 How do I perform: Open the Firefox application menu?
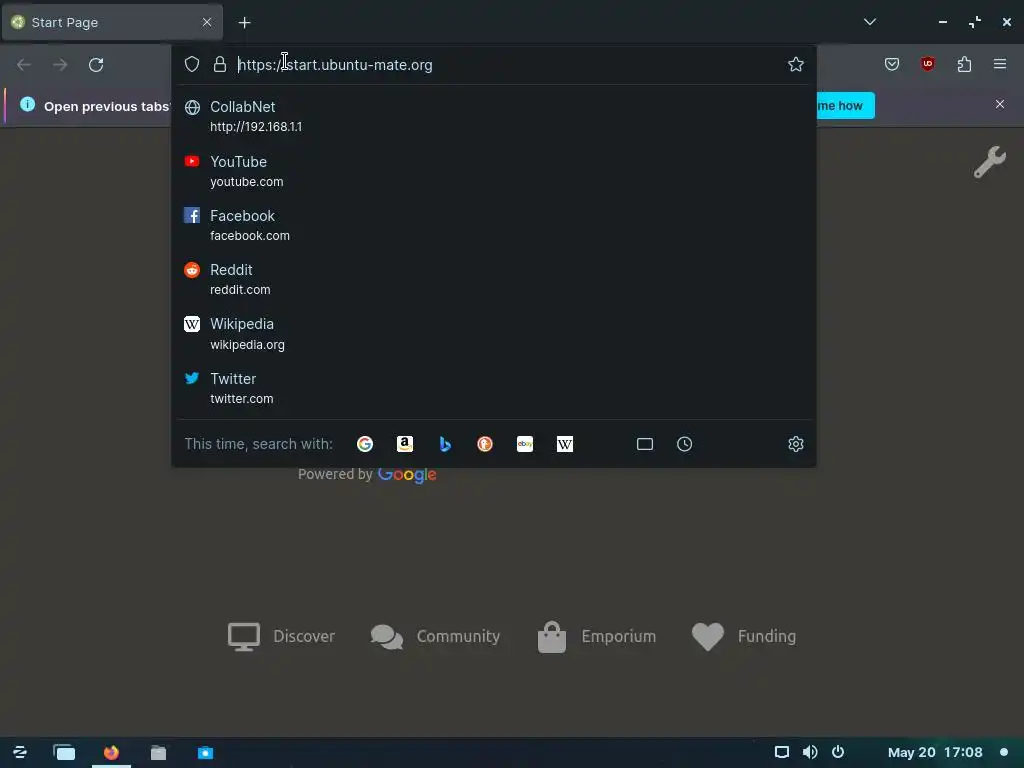coord(1000,64)
